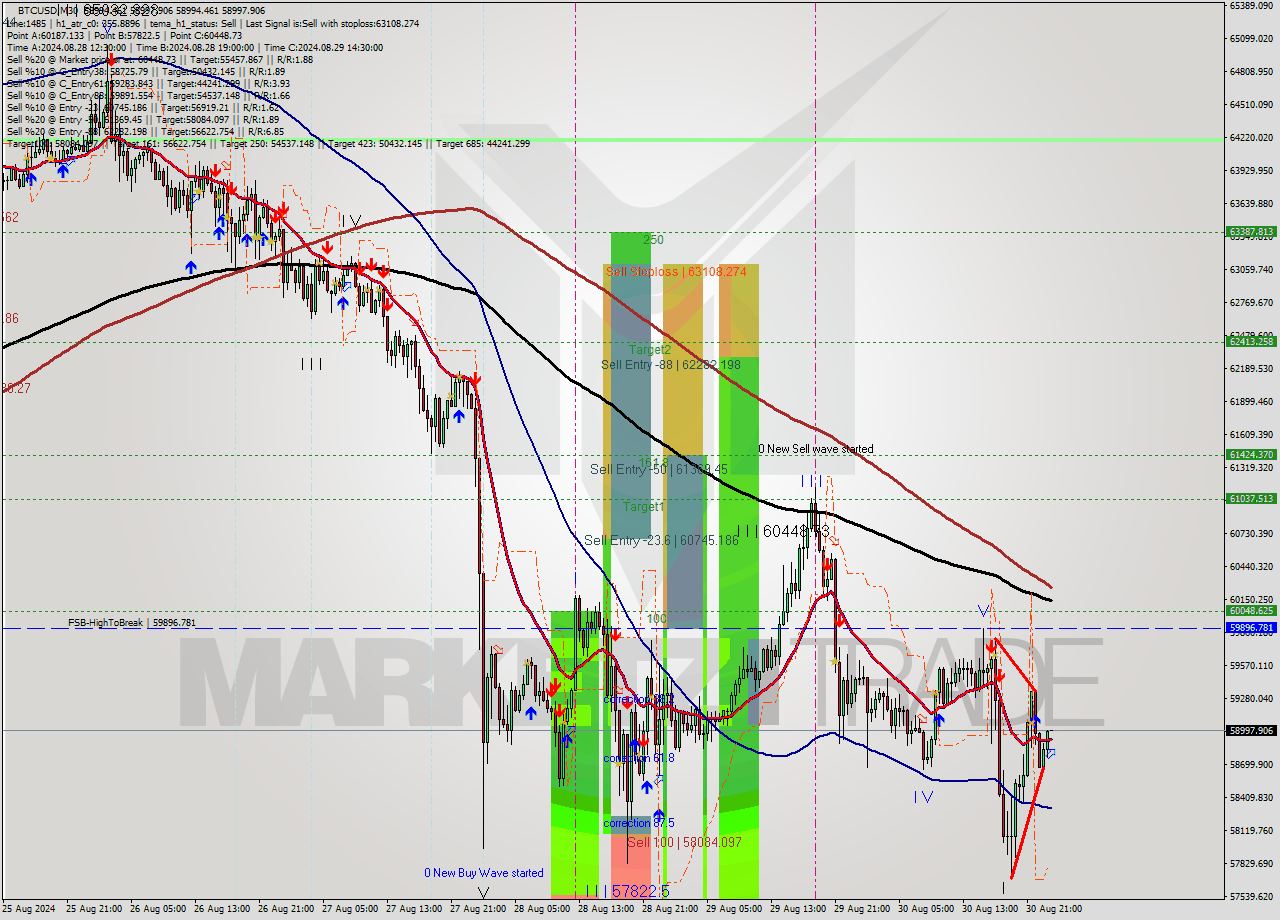This screenshot has width=1280, height=920.
Task: Click the 29 Aug 13:00 time axis label
Action: pos(798,909)
